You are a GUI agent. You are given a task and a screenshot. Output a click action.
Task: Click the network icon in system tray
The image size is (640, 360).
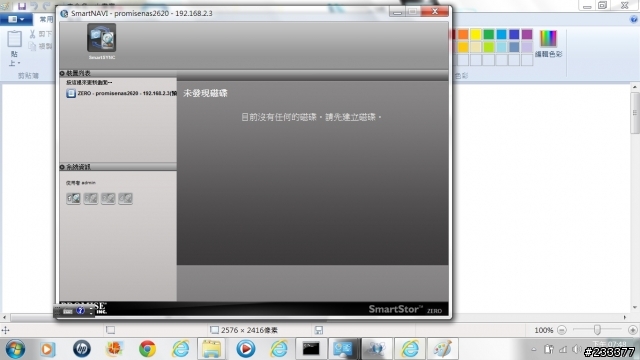tap(563, 349)
